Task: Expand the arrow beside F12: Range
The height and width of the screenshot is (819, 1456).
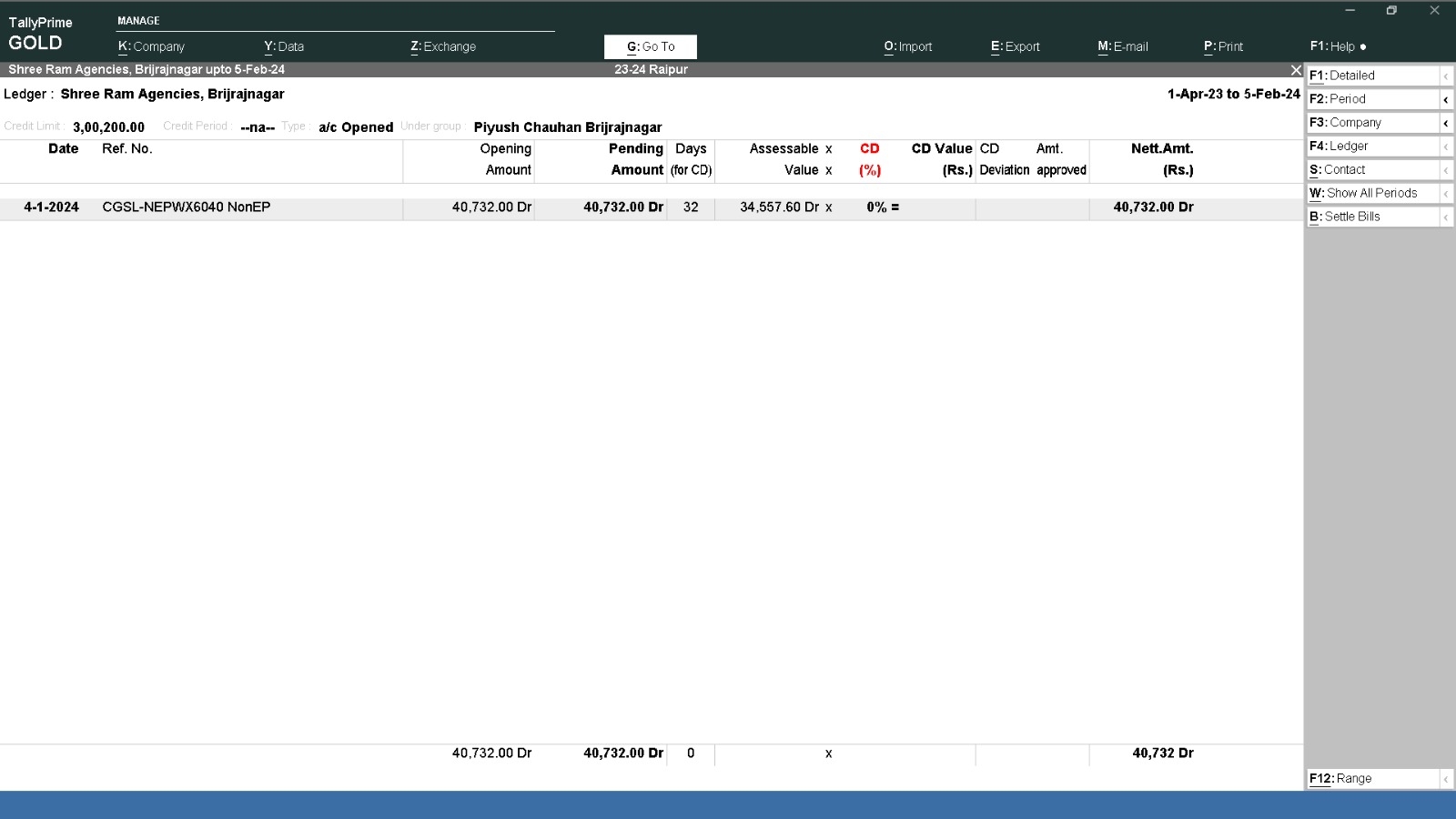Action: [x=1446, y=779]
